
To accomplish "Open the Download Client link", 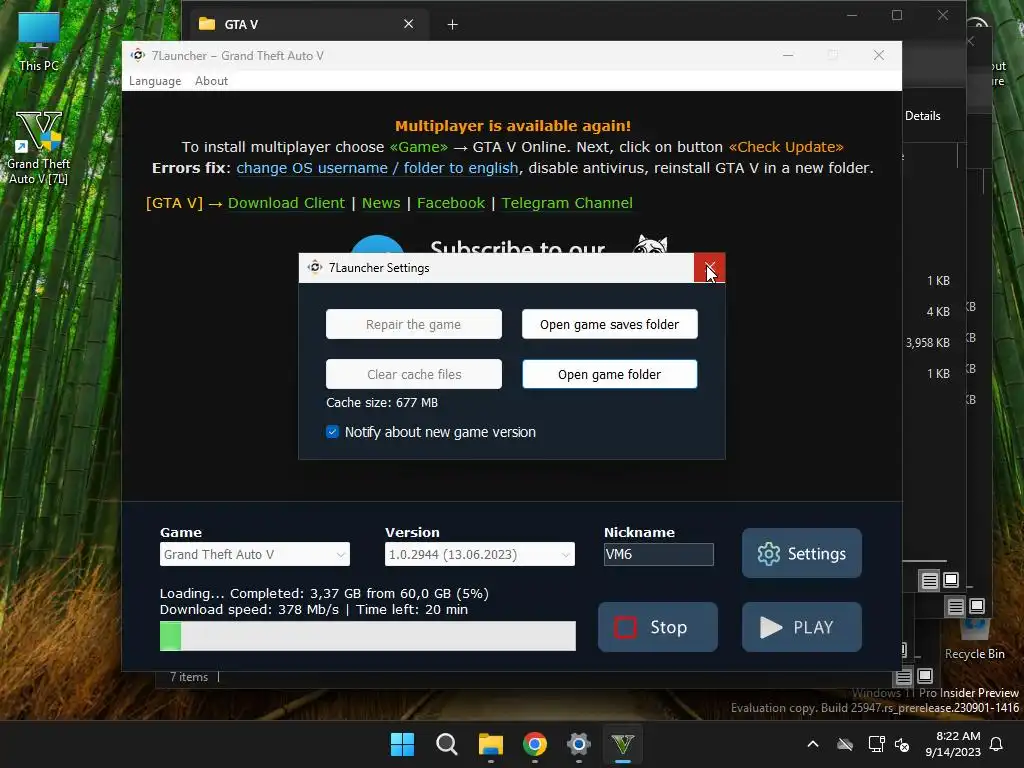I will (x=286, y=203).
